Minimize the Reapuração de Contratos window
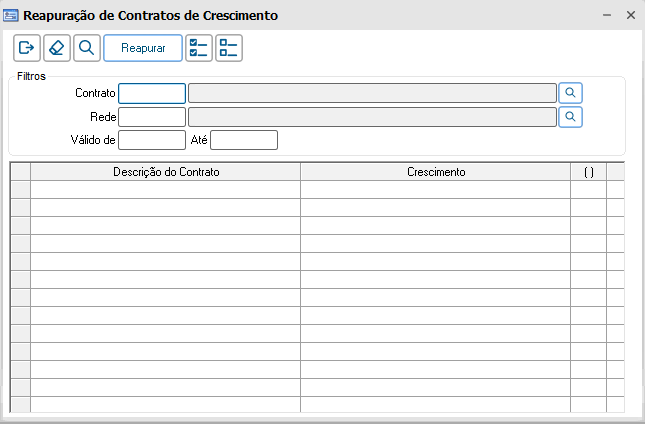 (x=607, y=16)
